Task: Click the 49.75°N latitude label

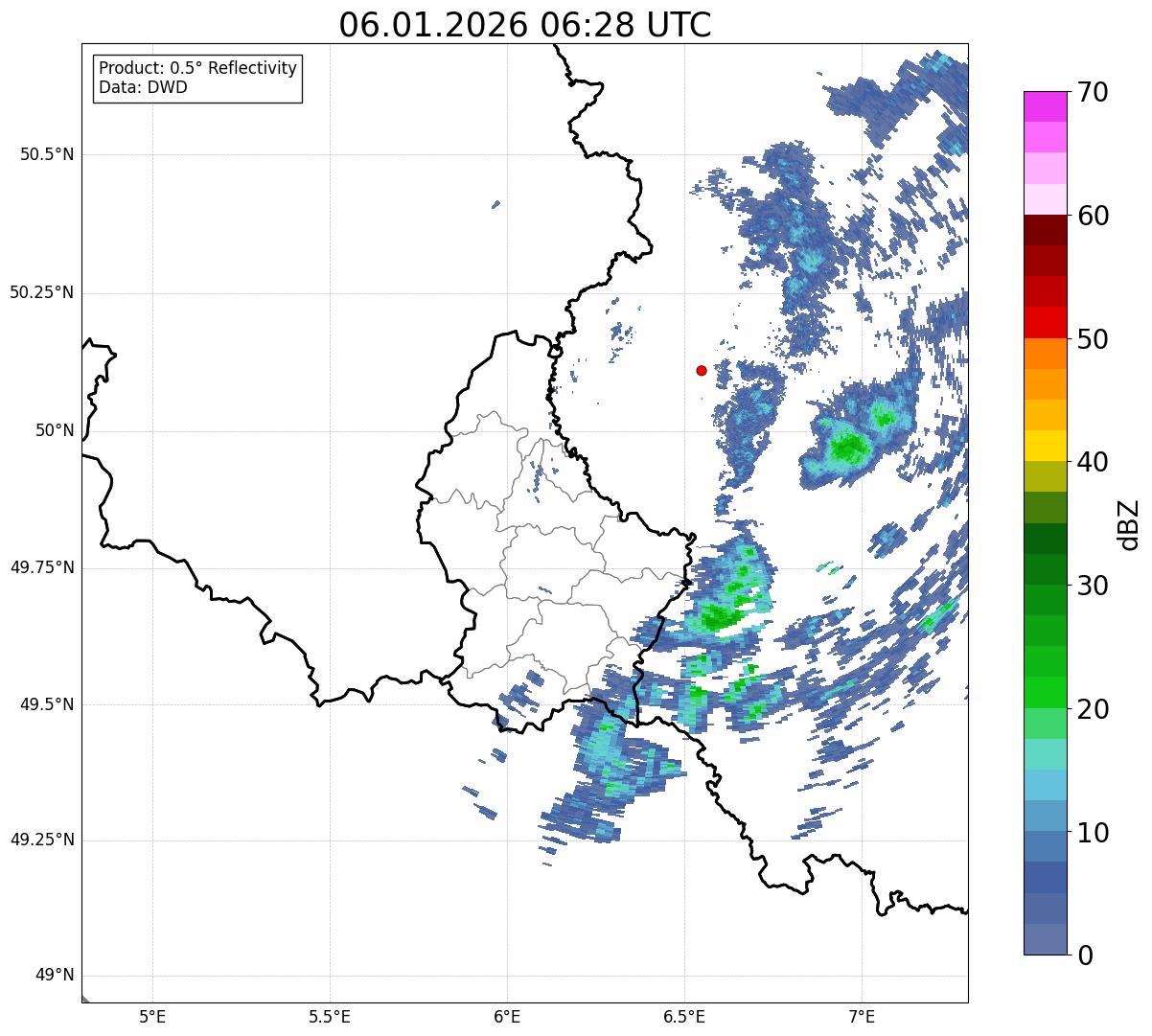Action: point(41,567)
